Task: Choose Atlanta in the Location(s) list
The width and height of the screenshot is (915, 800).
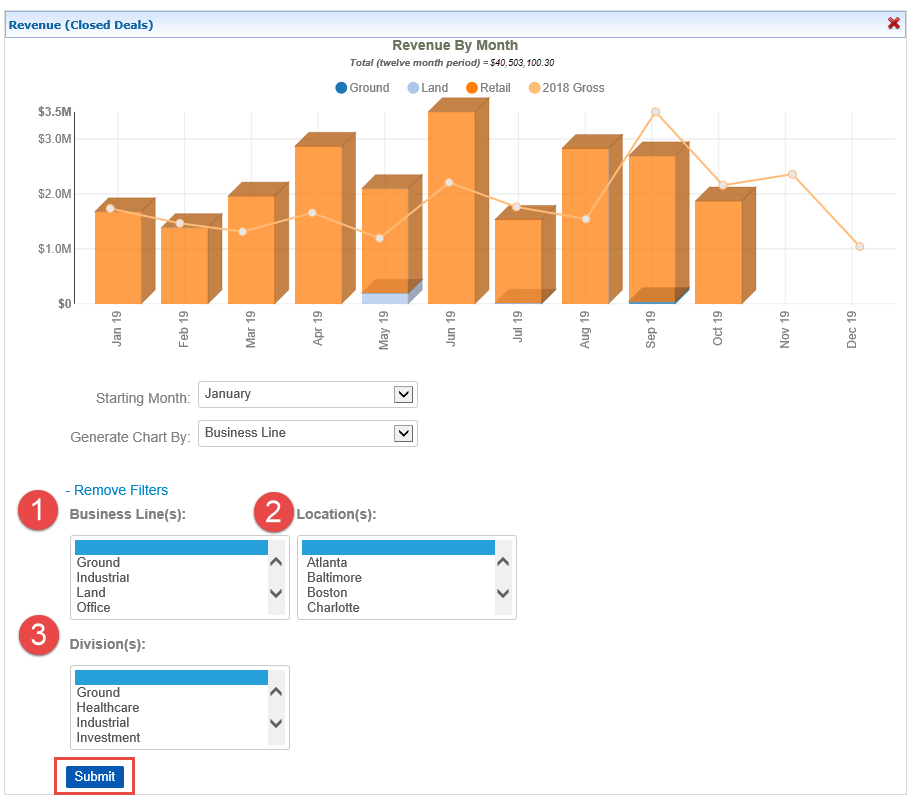Action: point(327,562)
